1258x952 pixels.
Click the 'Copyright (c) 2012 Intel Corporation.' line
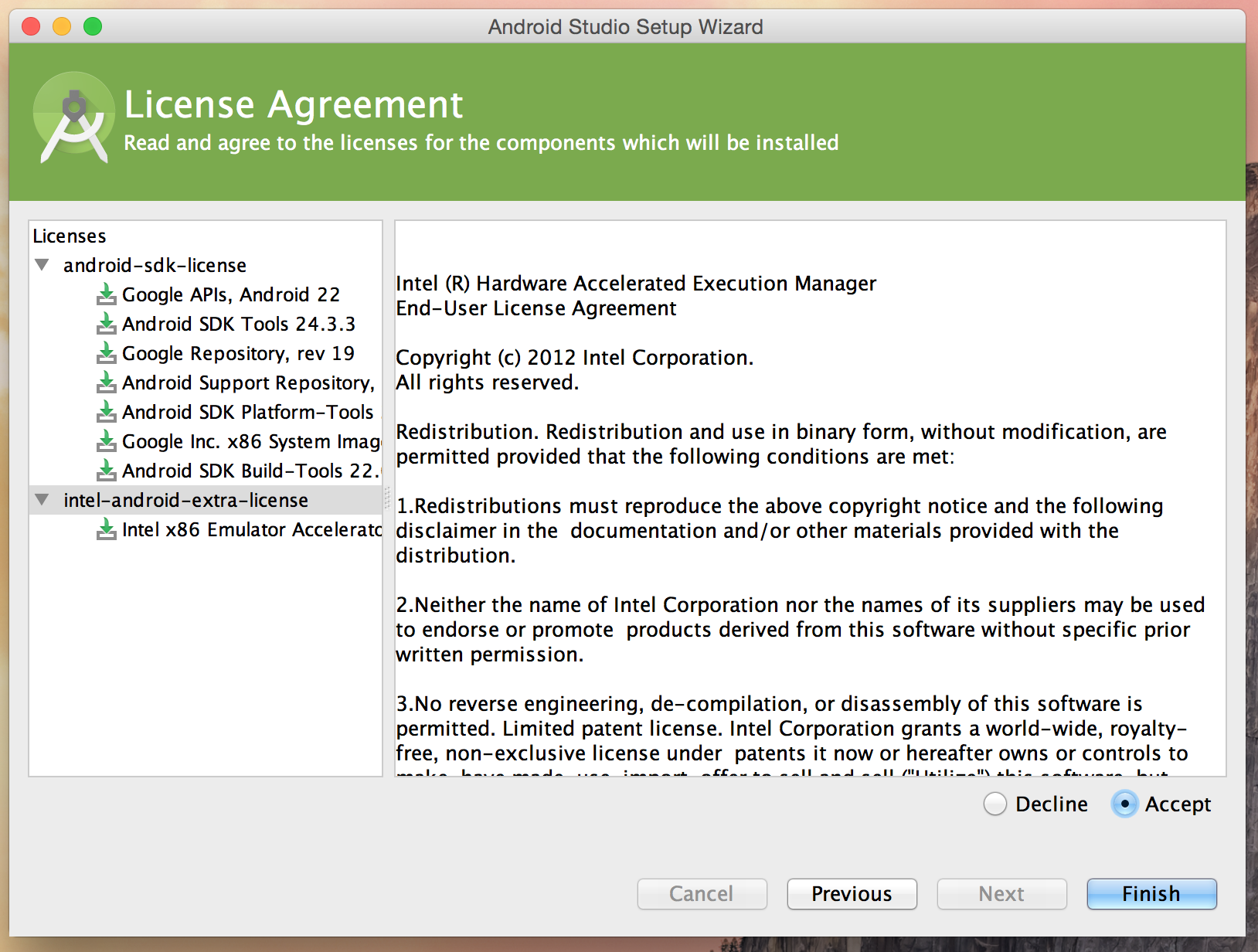574,358
